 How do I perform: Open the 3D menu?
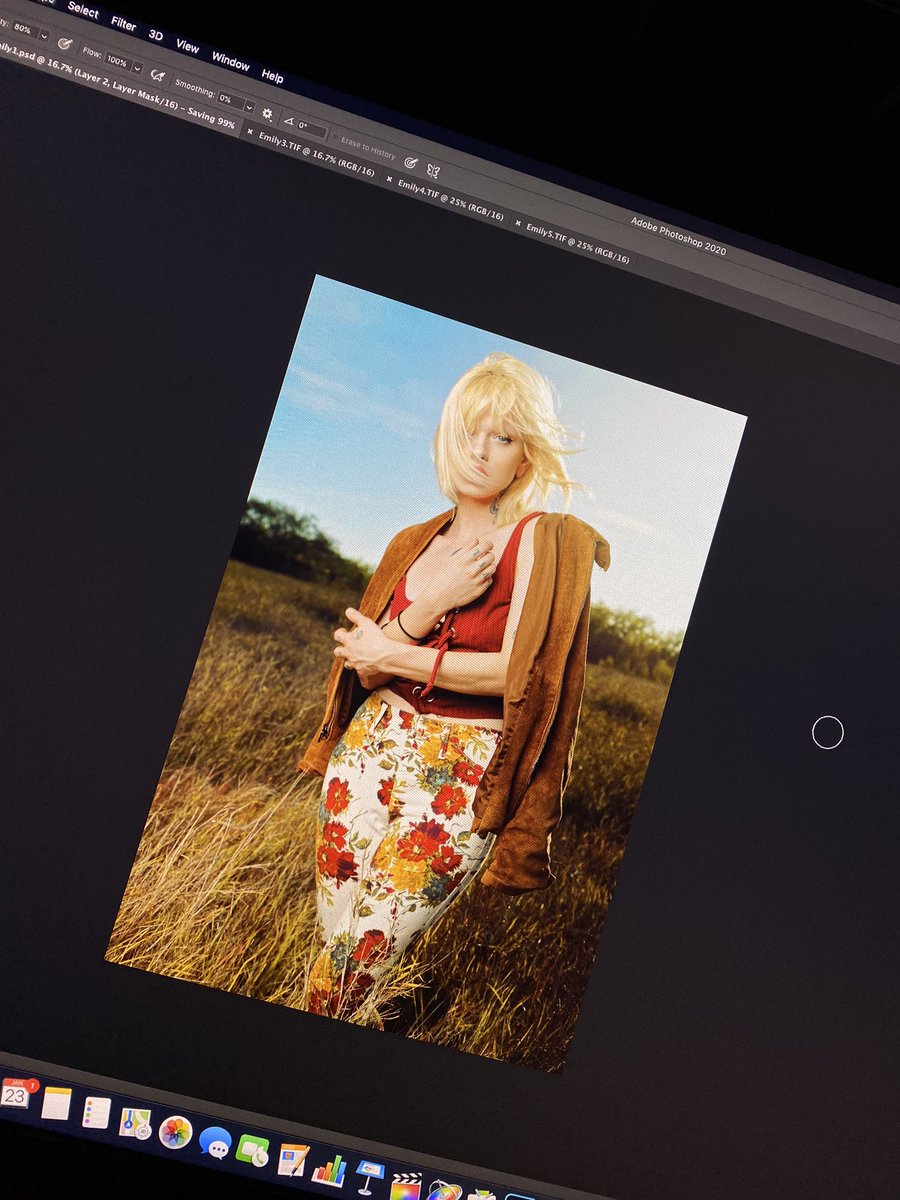click(x=156, y=35)
